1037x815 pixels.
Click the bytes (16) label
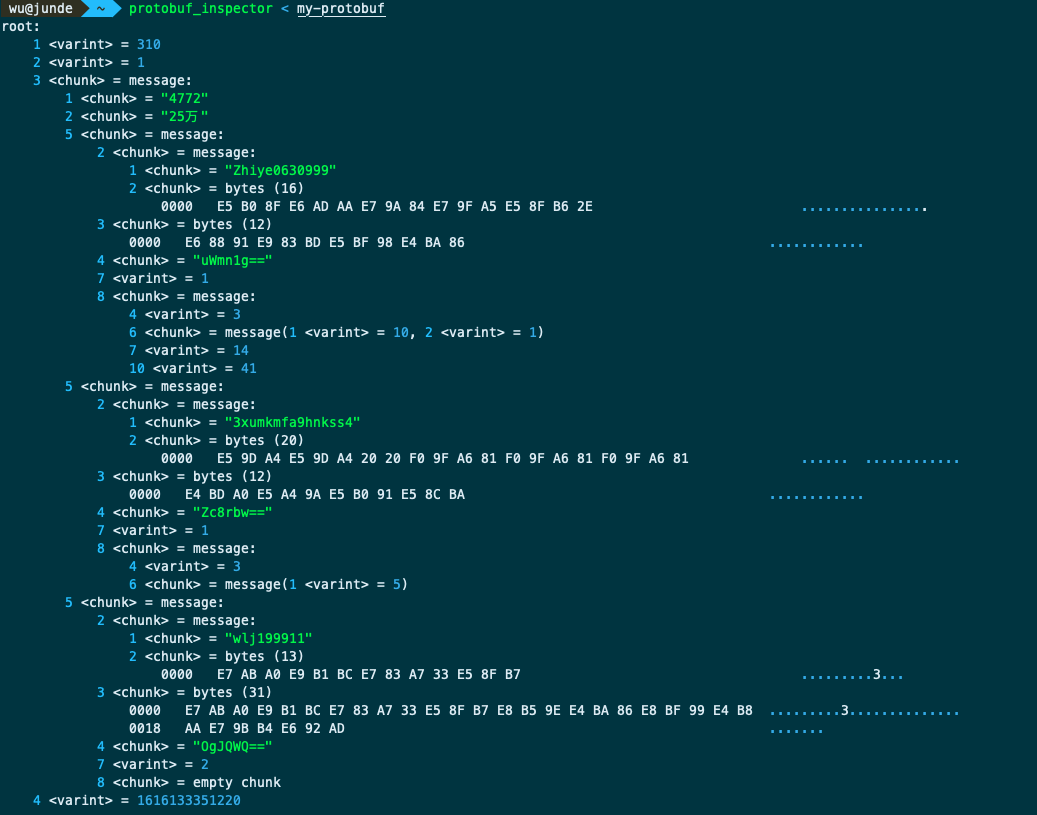pos(264,189)
